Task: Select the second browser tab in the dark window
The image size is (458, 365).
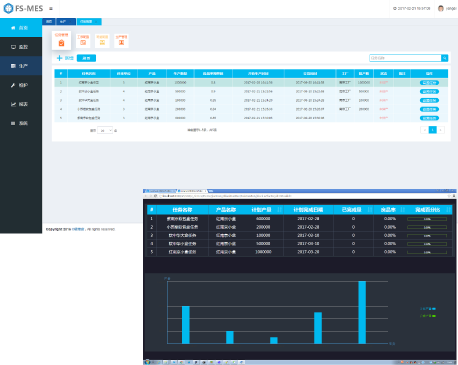Action: (x=191, y=191)
